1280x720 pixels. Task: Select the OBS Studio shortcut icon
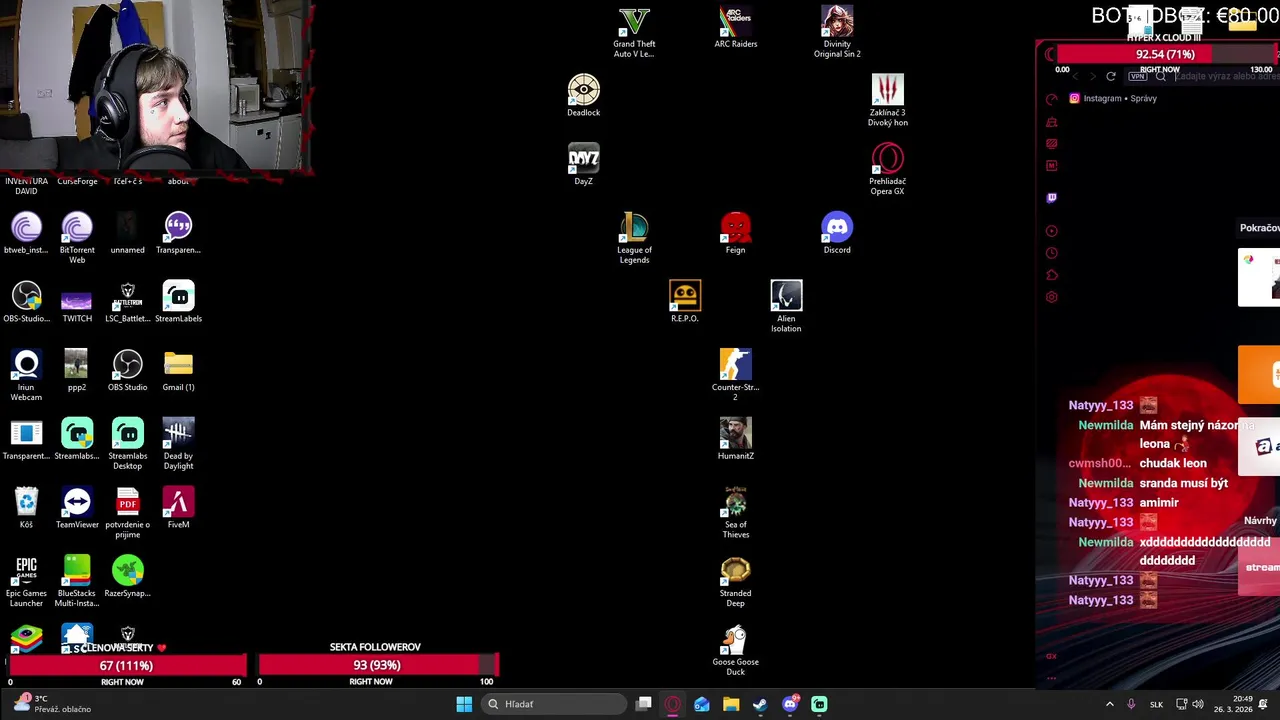(x=127, y=370)
